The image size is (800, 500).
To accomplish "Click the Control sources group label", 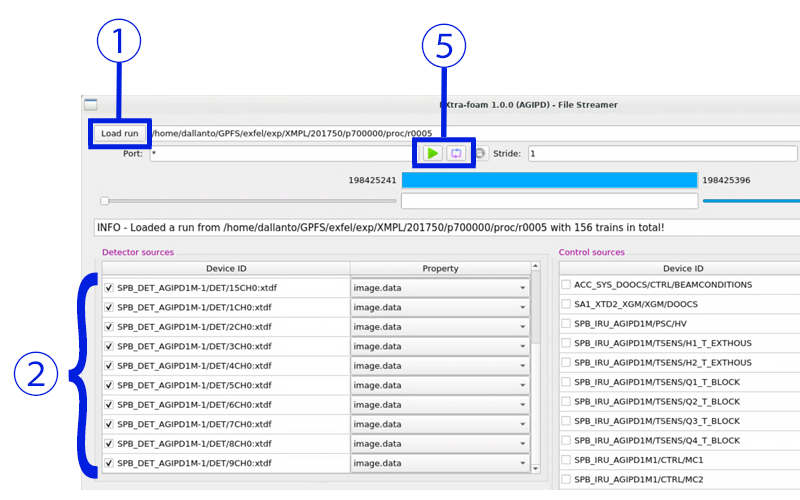I will point(591,252).
